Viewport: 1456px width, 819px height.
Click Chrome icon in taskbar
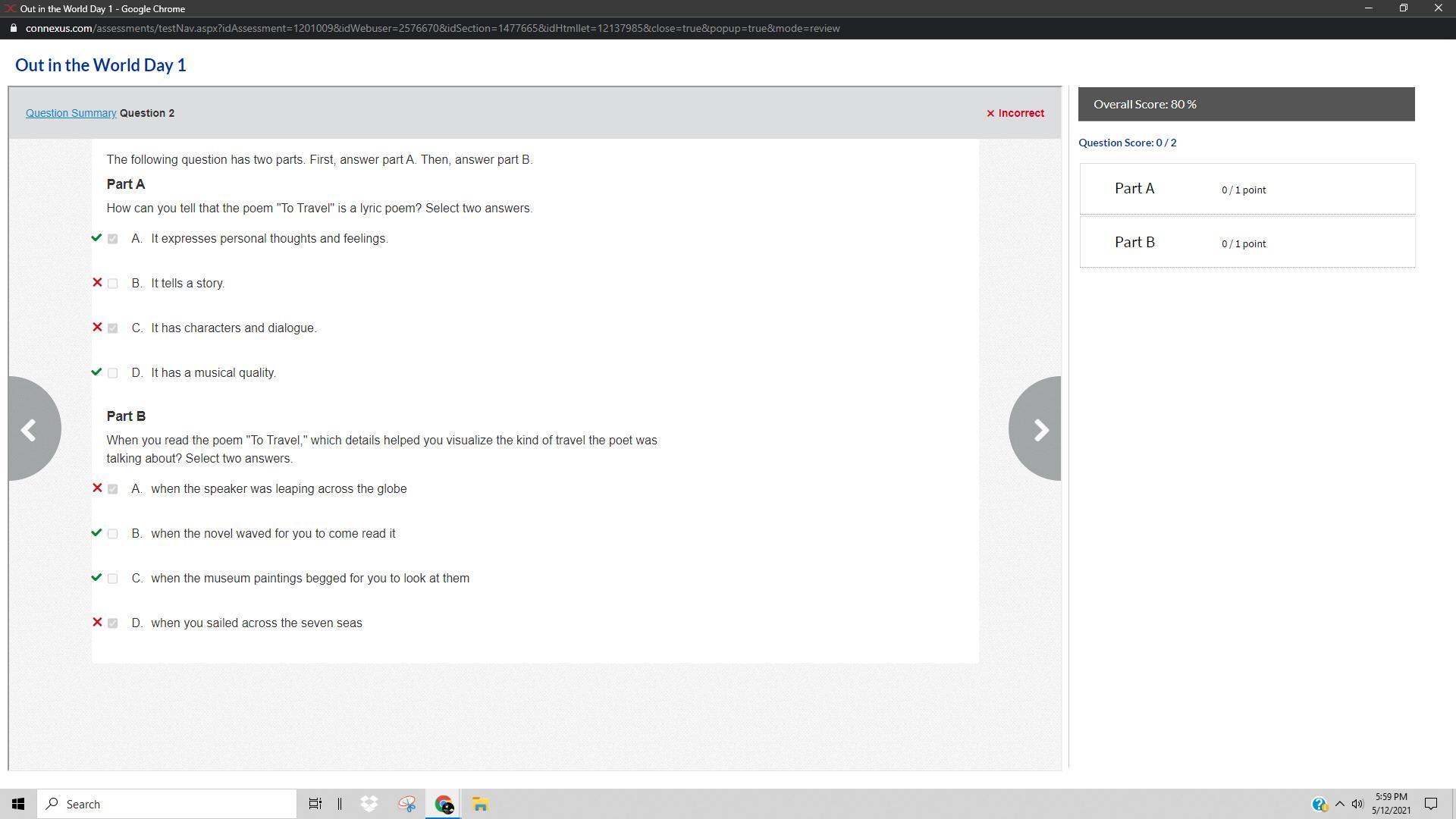[444, 804]
